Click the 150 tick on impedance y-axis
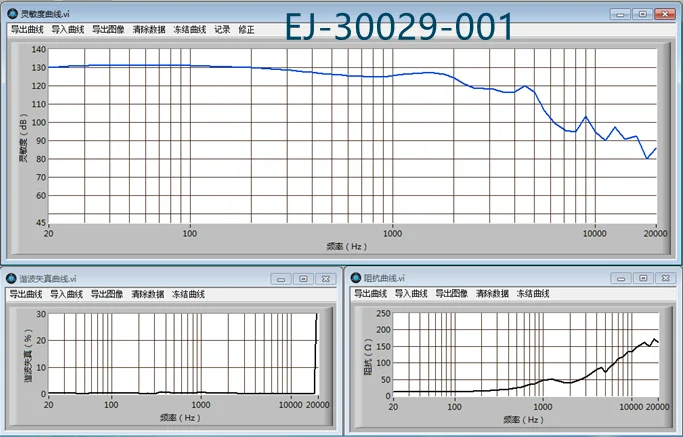 tap(383, 346)
